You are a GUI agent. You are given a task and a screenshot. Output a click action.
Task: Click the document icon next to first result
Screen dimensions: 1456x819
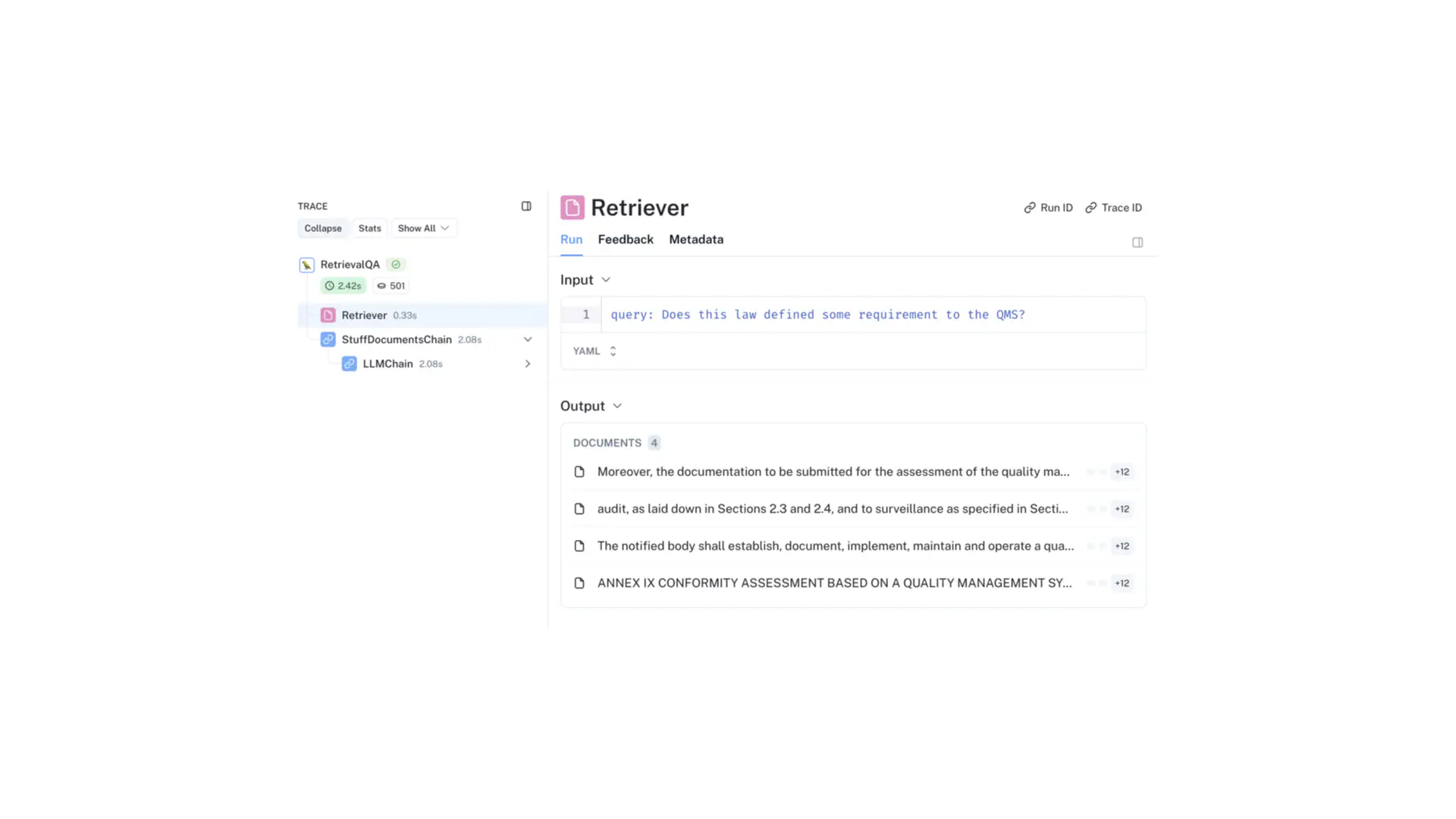point(580,471)
